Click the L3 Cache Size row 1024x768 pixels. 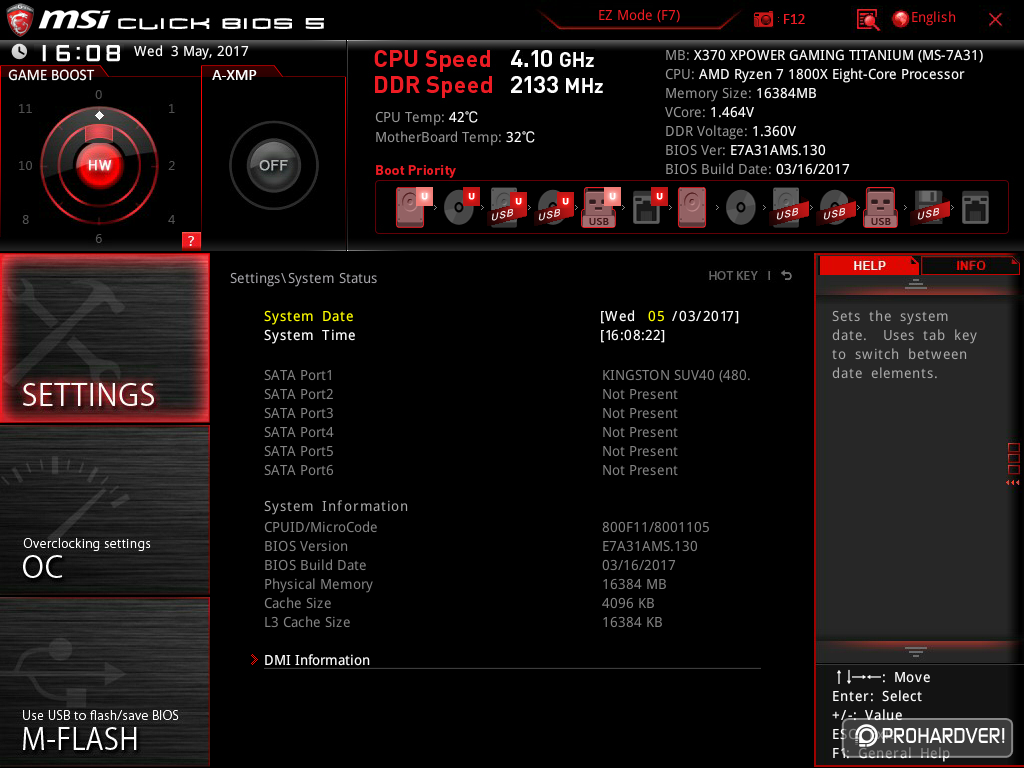463,622
